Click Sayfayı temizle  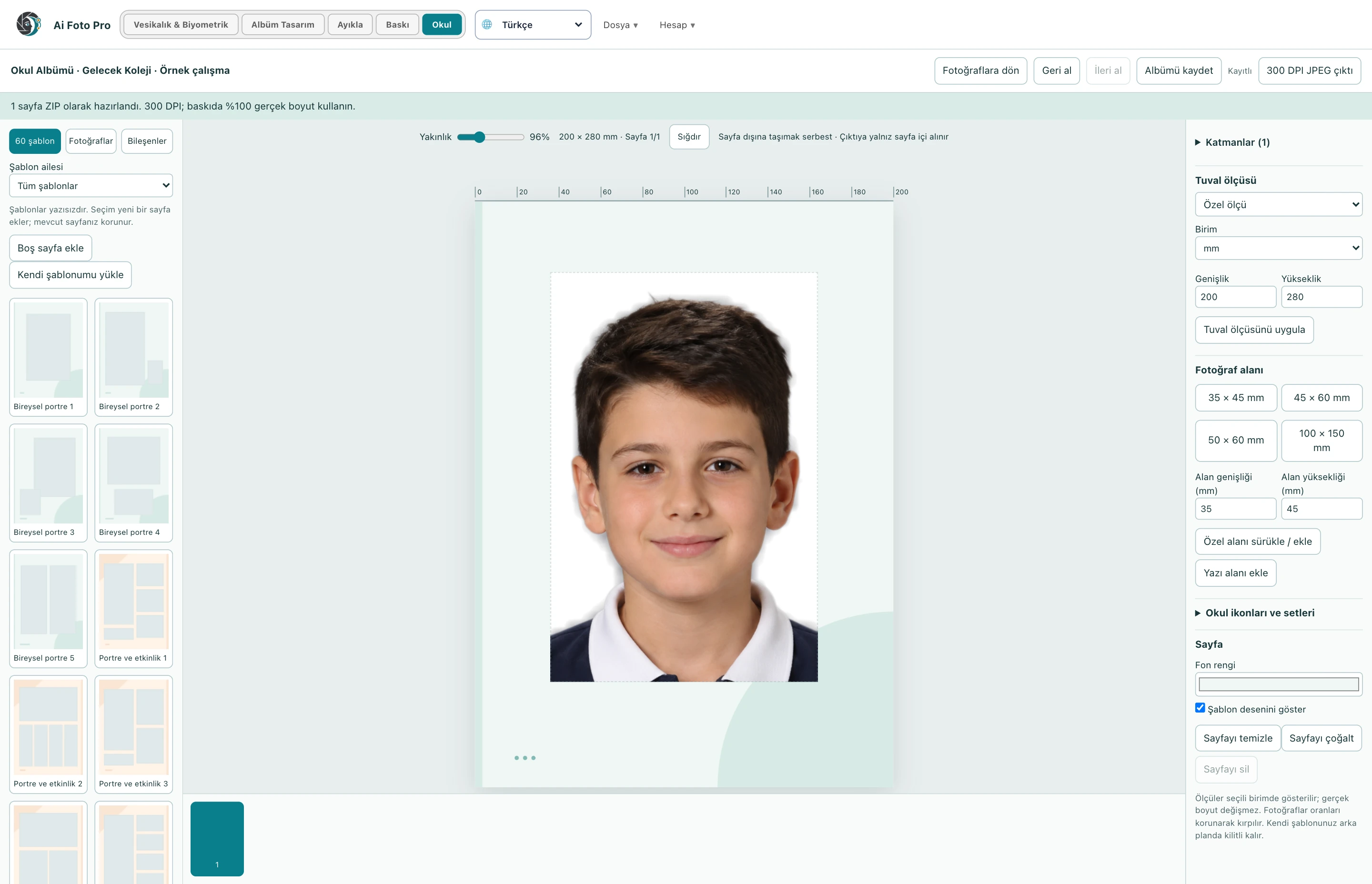point(1238,738)
